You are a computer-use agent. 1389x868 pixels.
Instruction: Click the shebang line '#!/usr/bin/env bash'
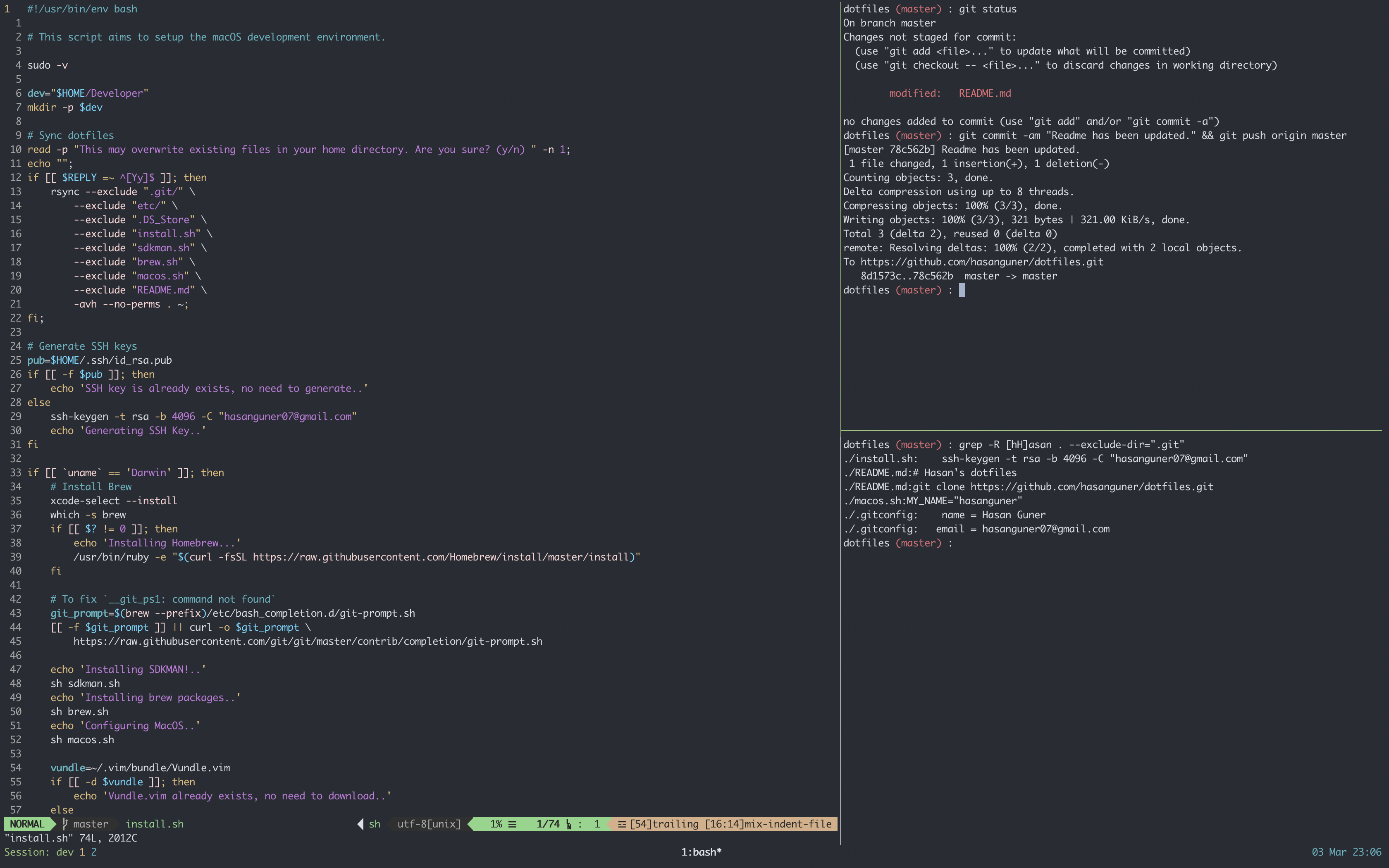click(82, 9)
